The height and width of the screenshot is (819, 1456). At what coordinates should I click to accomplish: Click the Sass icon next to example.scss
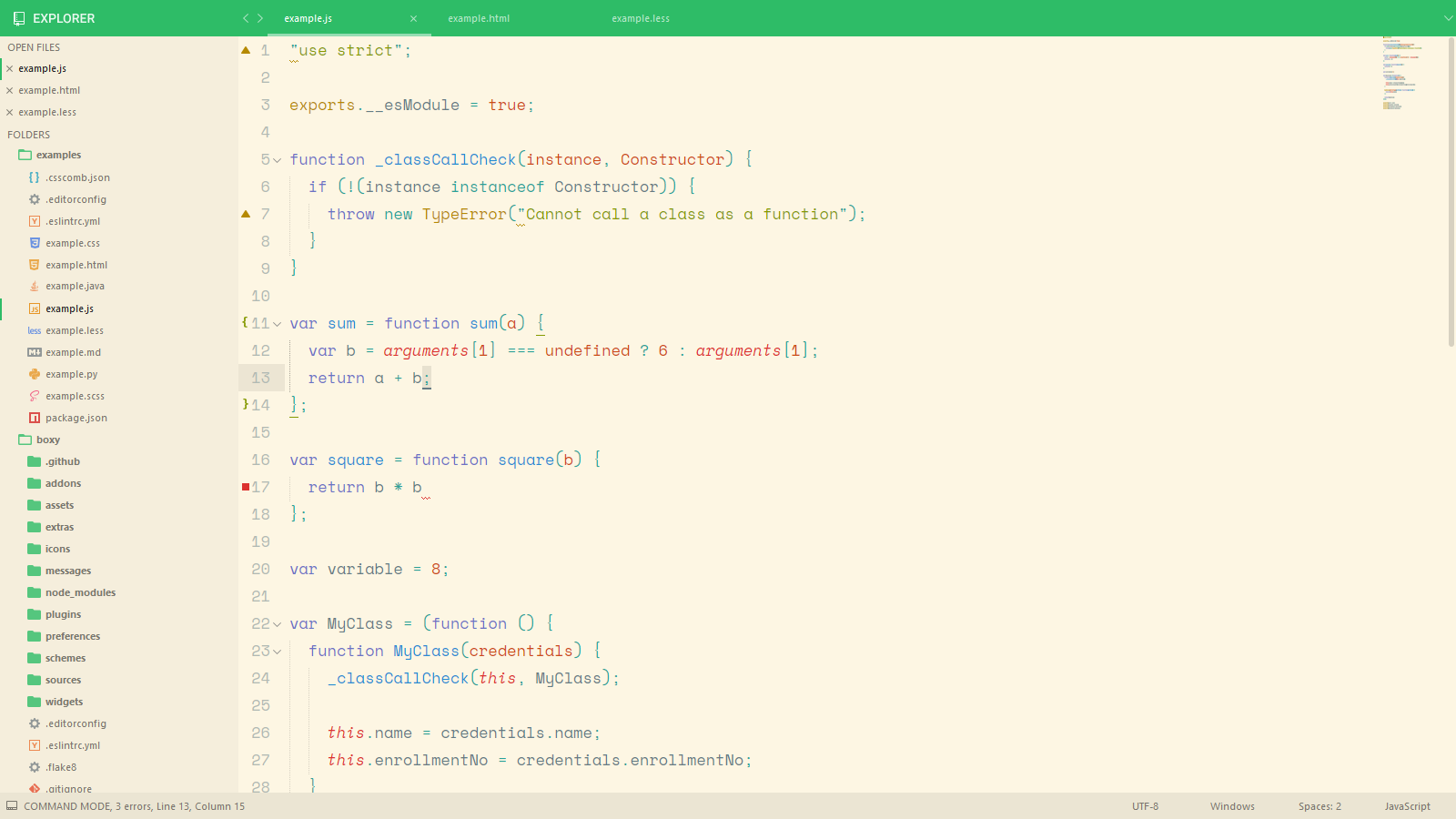[x=34, y=396]
